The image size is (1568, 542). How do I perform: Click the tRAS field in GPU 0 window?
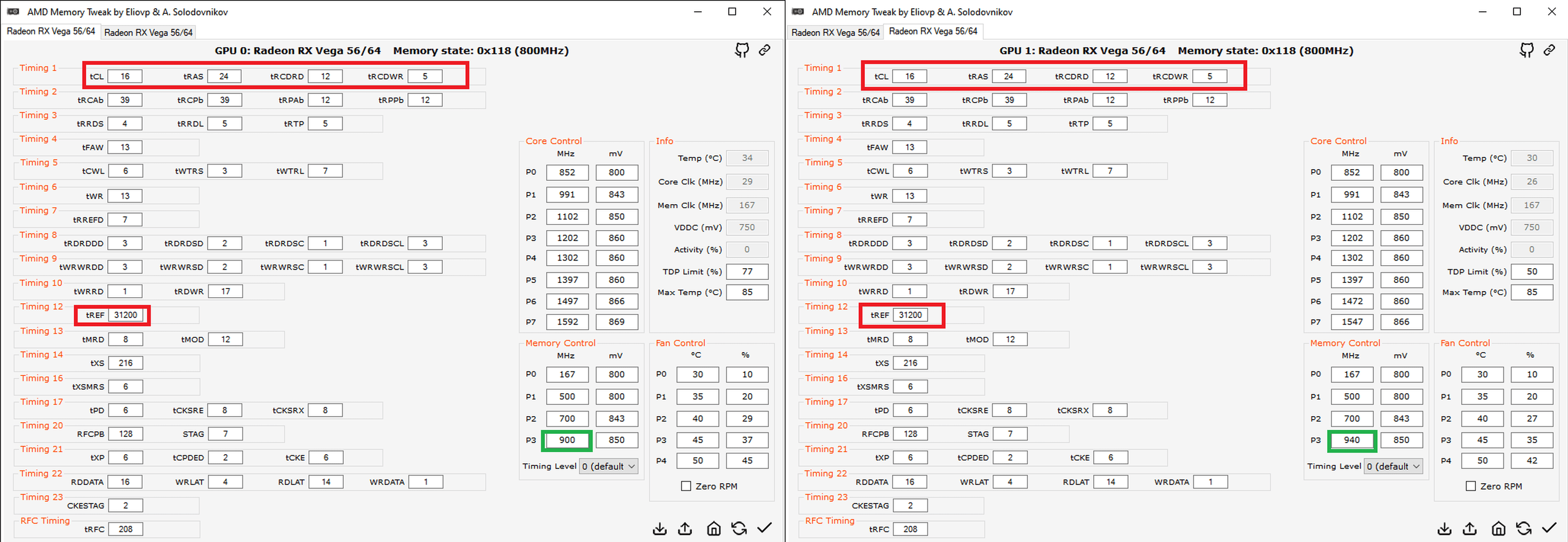coord(224,76)
